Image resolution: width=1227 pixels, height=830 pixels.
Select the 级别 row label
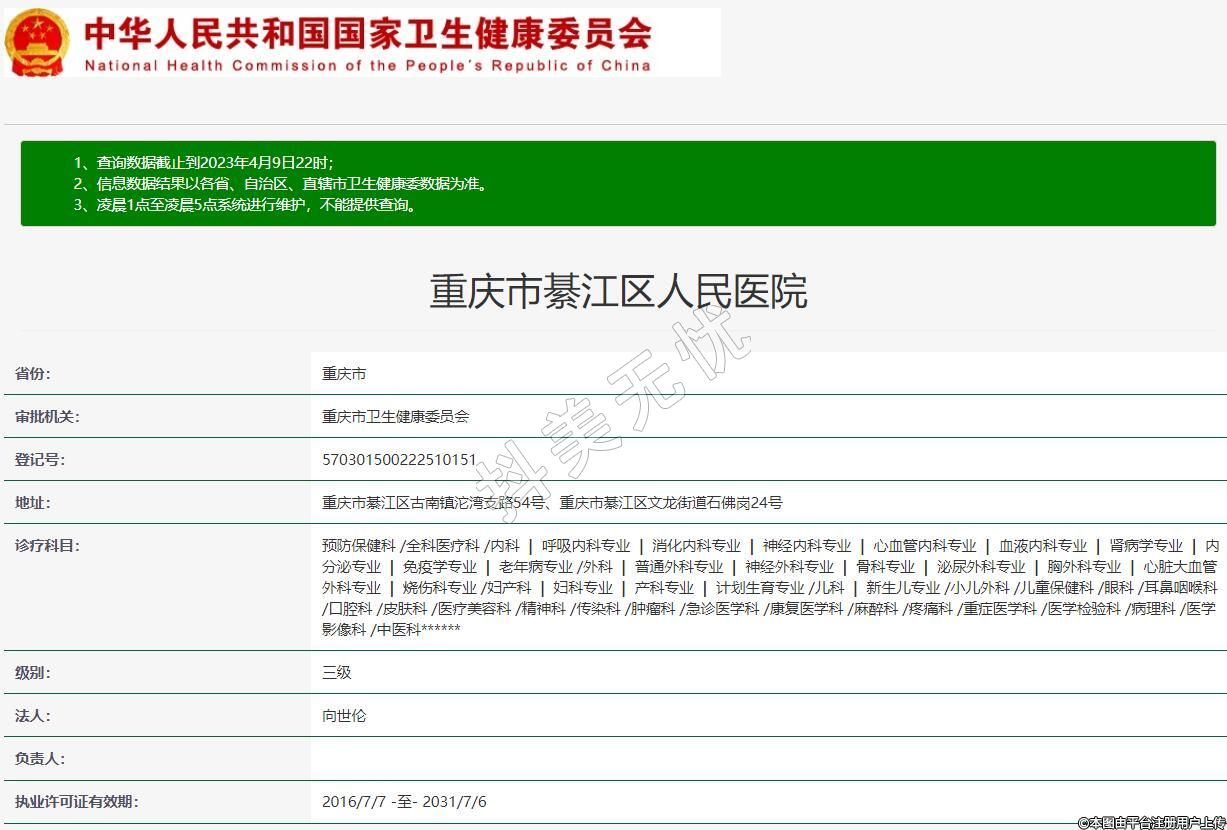(33, 673)
